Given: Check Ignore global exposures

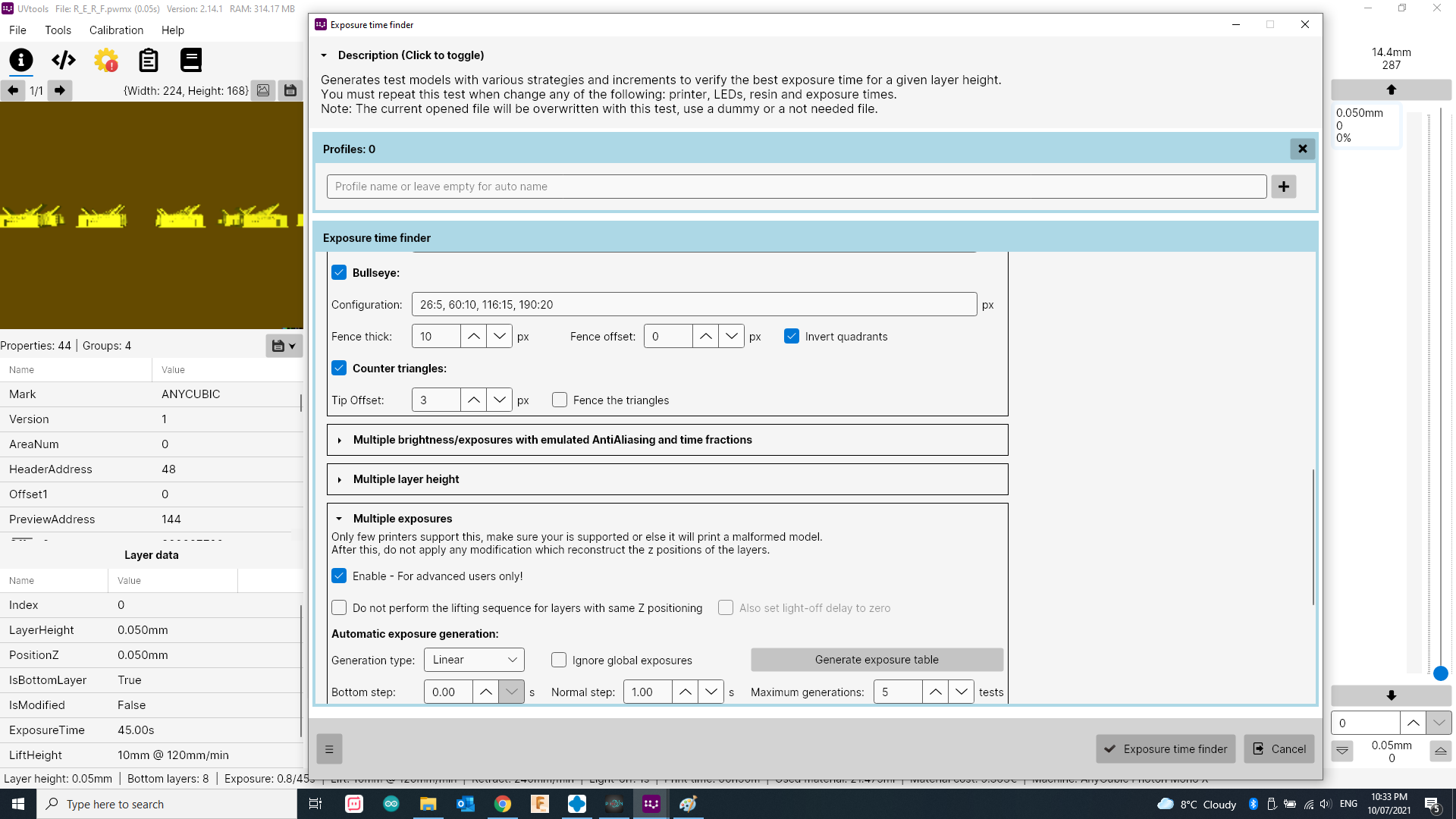Looking at the screenshot, I should coord(559,660).
